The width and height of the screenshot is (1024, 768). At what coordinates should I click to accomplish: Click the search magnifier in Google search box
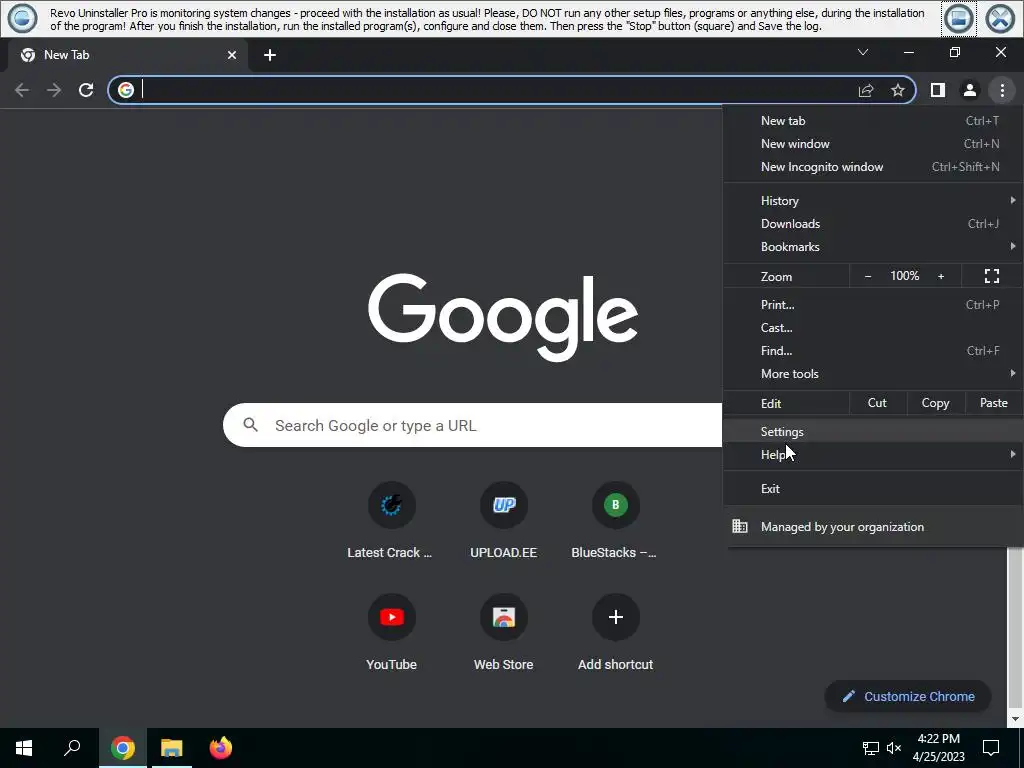(250, 425)
